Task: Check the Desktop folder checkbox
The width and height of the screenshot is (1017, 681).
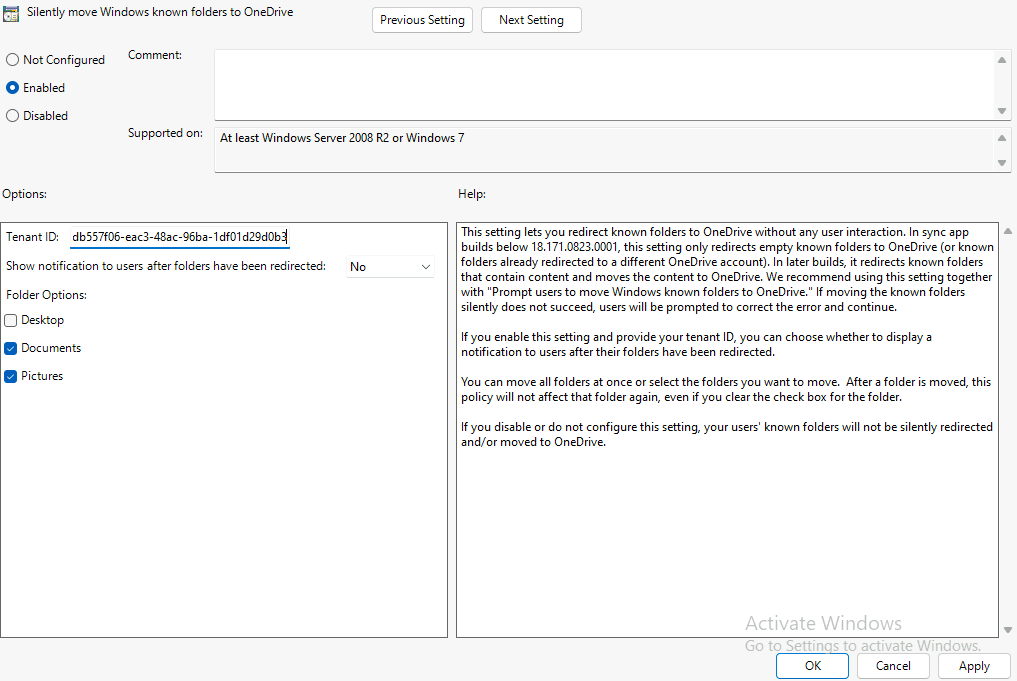Action: tap(10, 320)
